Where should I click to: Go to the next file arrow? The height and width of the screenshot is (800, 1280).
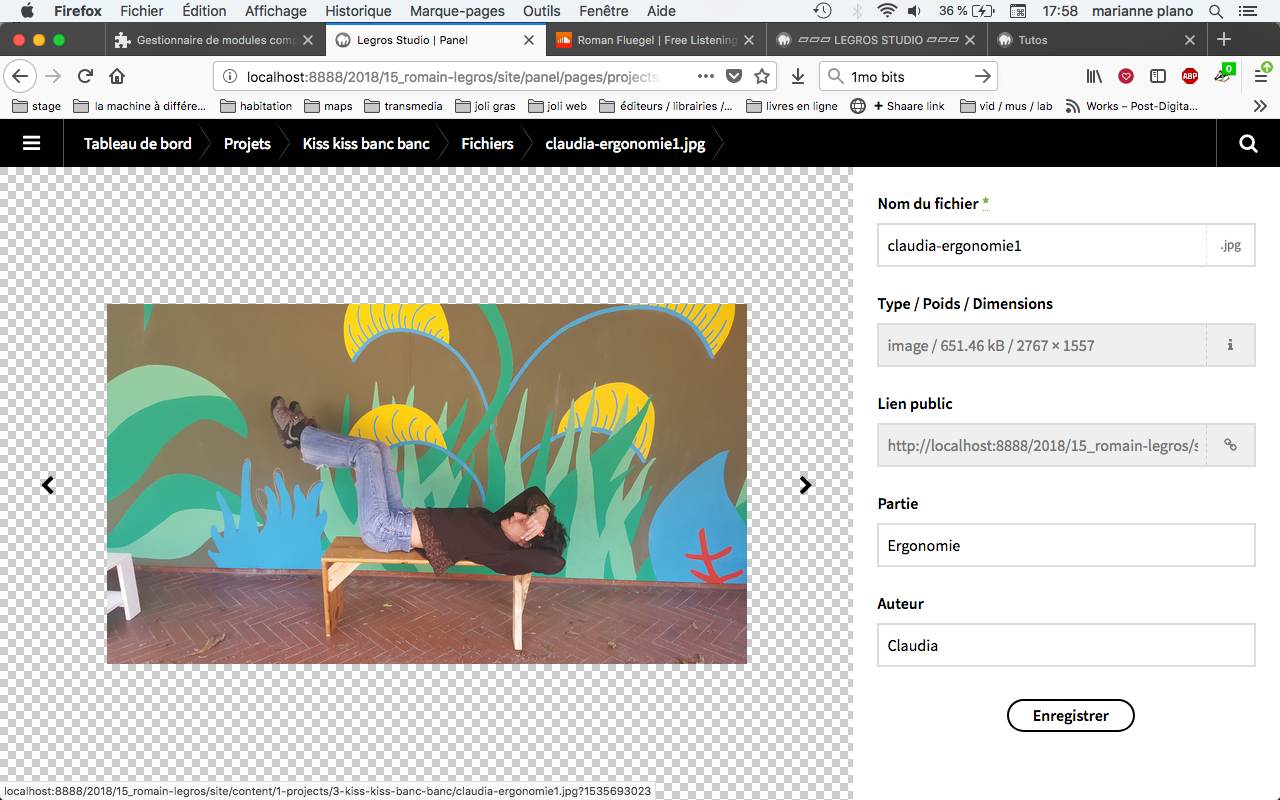pos(805,485)
